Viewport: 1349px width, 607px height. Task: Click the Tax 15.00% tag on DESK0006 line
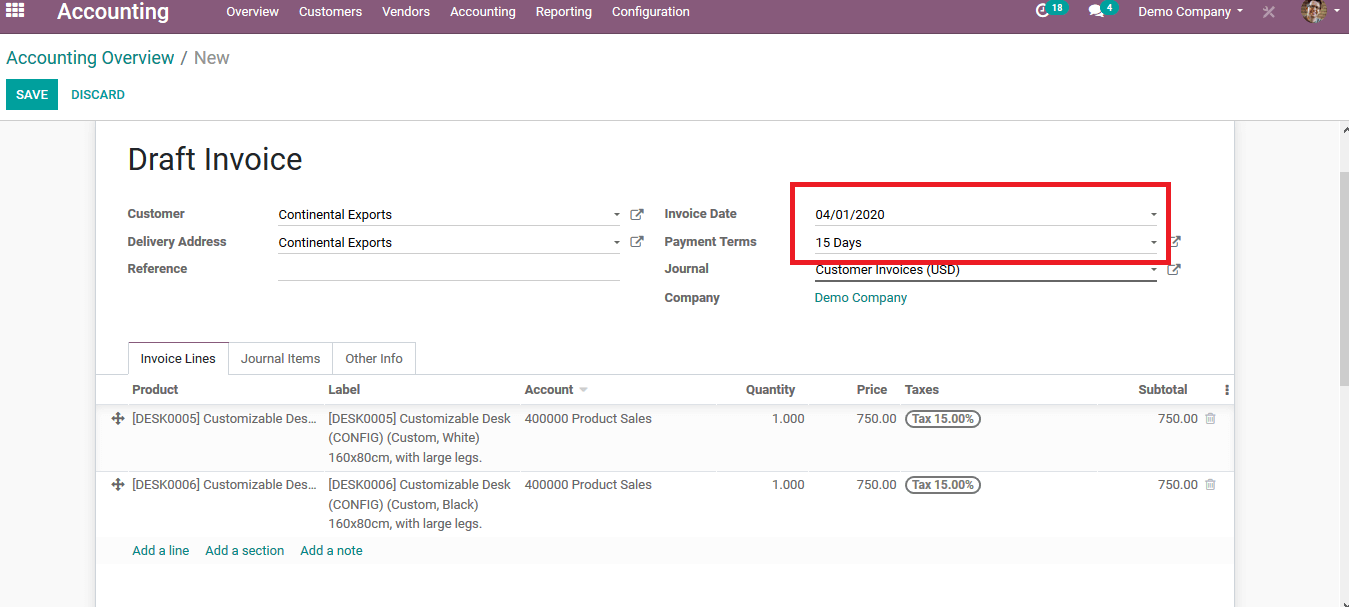pos(943,485)
